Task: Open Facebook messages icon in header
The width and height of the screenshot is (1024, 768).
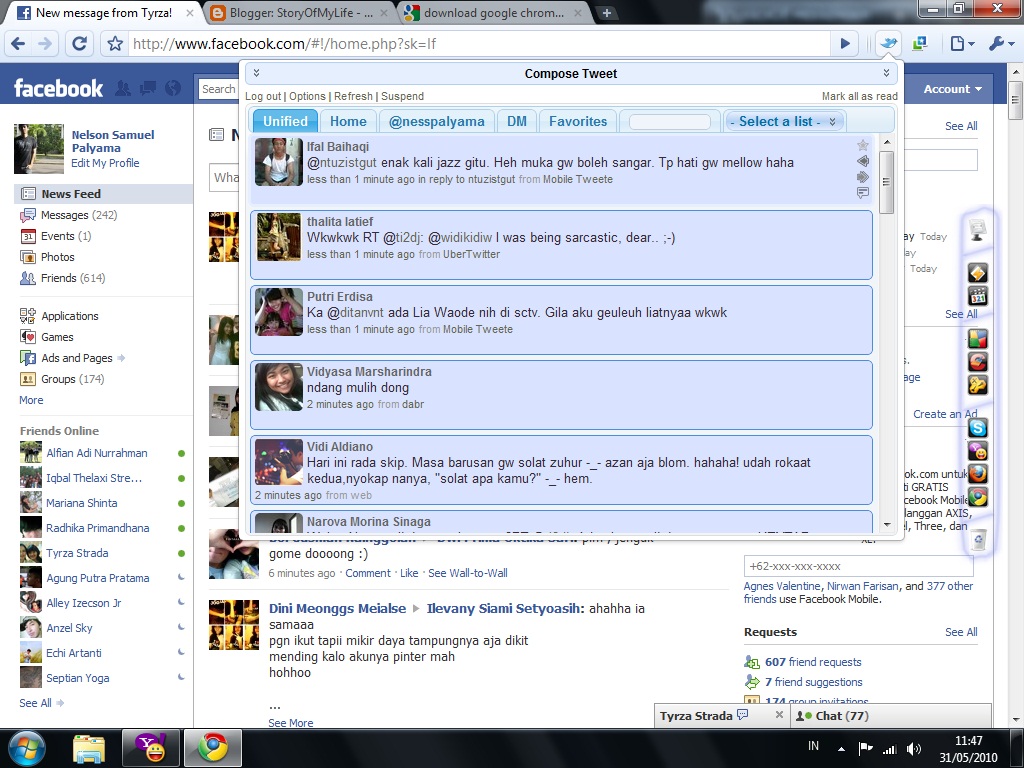Action: [148, 88]
